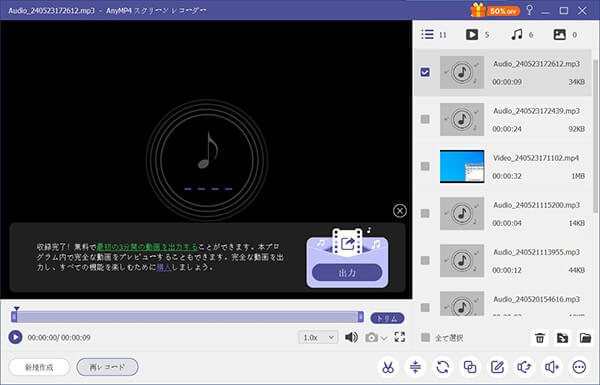Click the 50% off gift promotion icon

tap(495, 10)
